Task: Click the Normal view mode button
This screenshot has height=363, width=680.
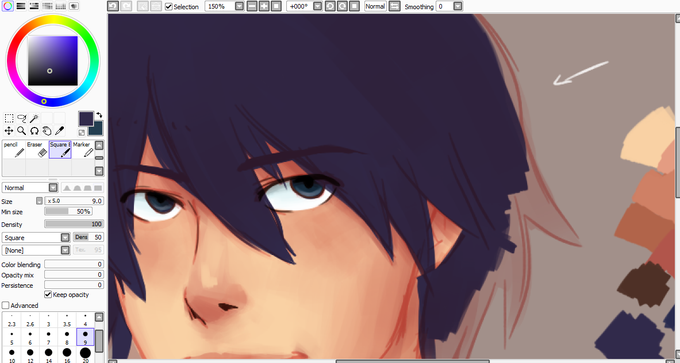Action: [x=375, y=7]
